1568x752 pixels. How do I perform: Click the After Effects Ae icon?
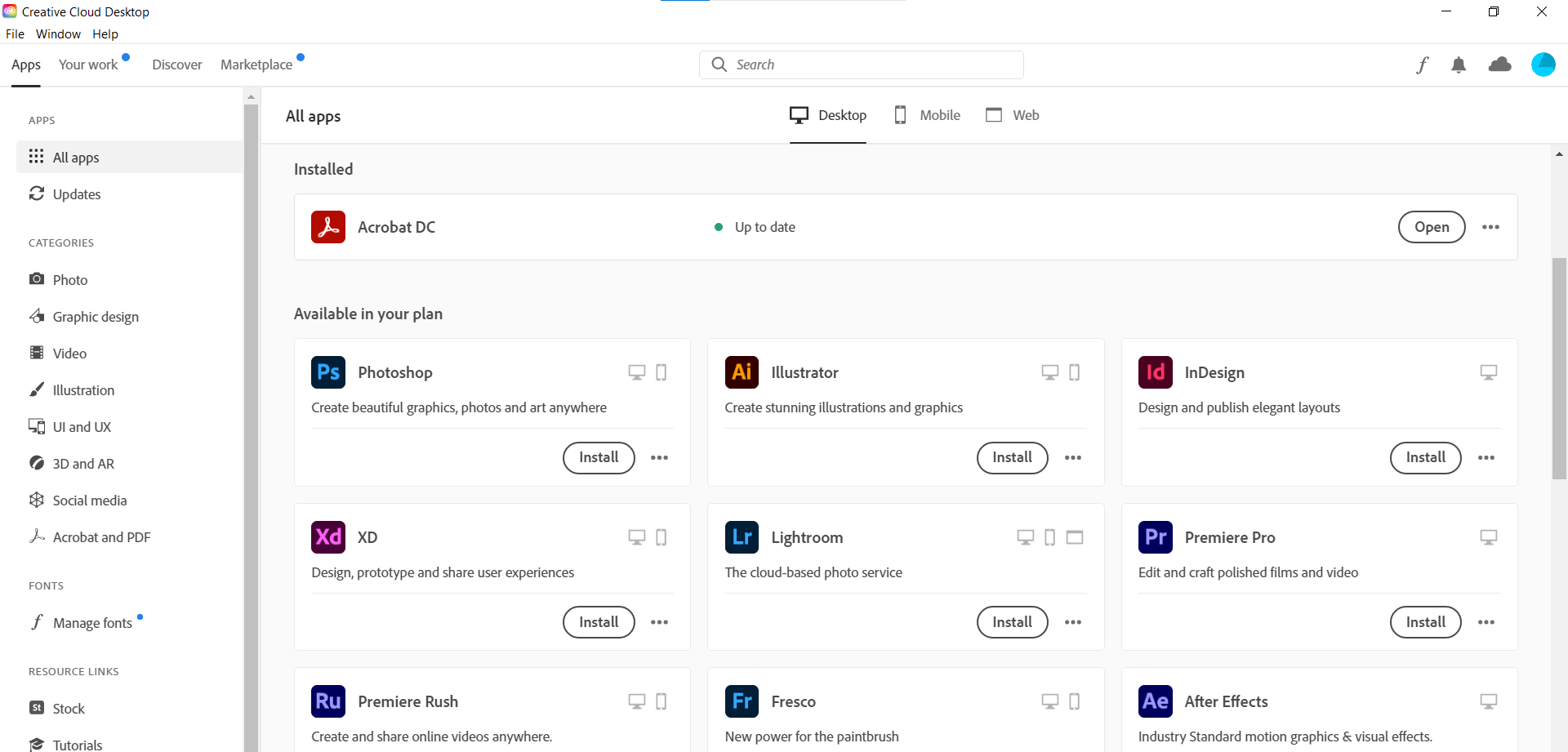(x=1156, y=701)
